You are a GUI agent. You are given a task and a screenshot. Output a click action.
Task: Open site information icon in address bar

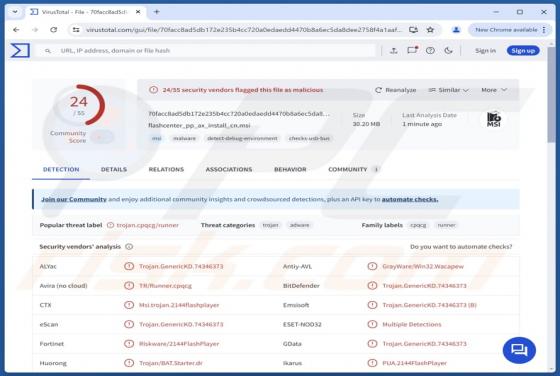click(76, 30)
